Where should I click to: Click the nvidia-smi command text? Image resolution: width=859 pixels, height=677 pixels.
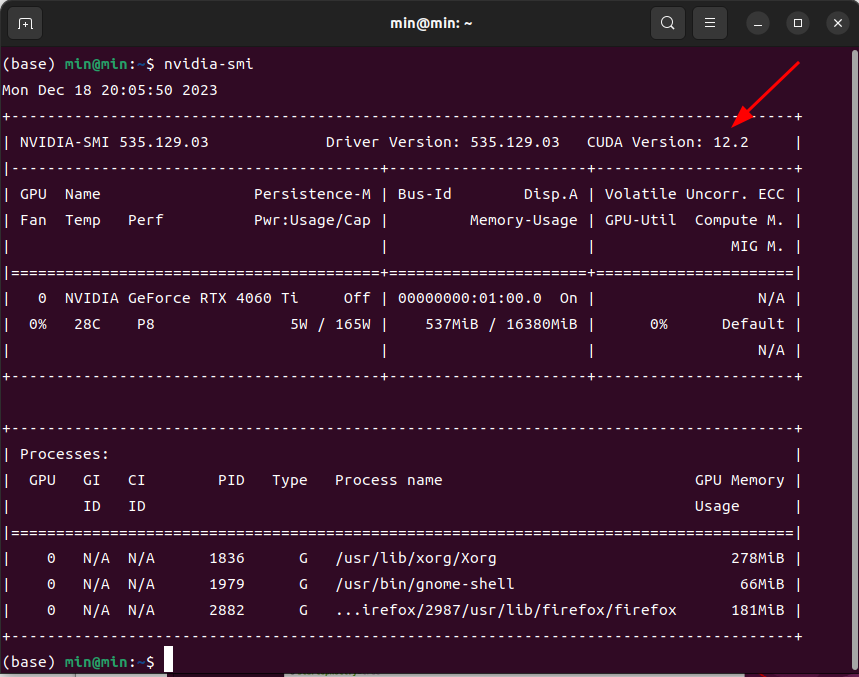pyautogui.click(x=208, y=64)
